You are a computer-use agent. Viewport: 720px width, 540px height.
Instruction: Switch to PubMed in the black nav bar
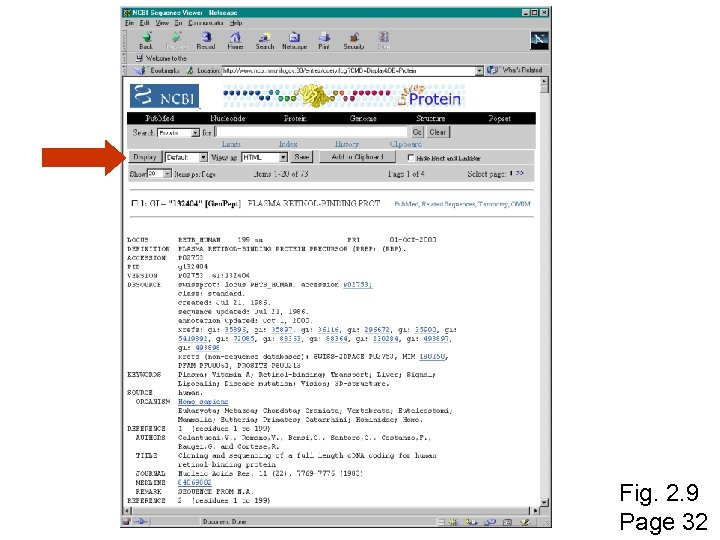159,118
